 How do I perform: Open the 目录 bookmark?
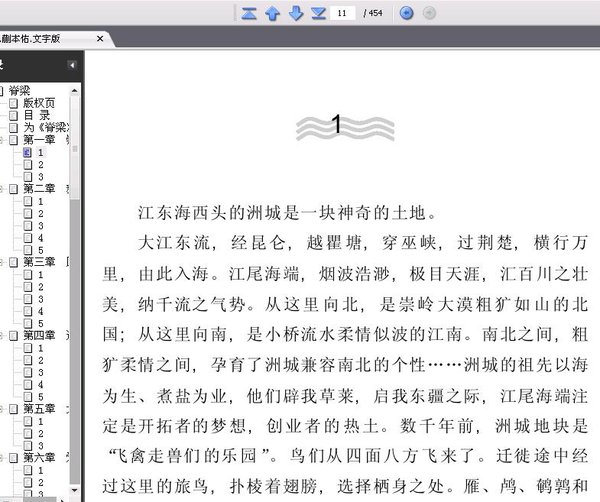(37, 115)
